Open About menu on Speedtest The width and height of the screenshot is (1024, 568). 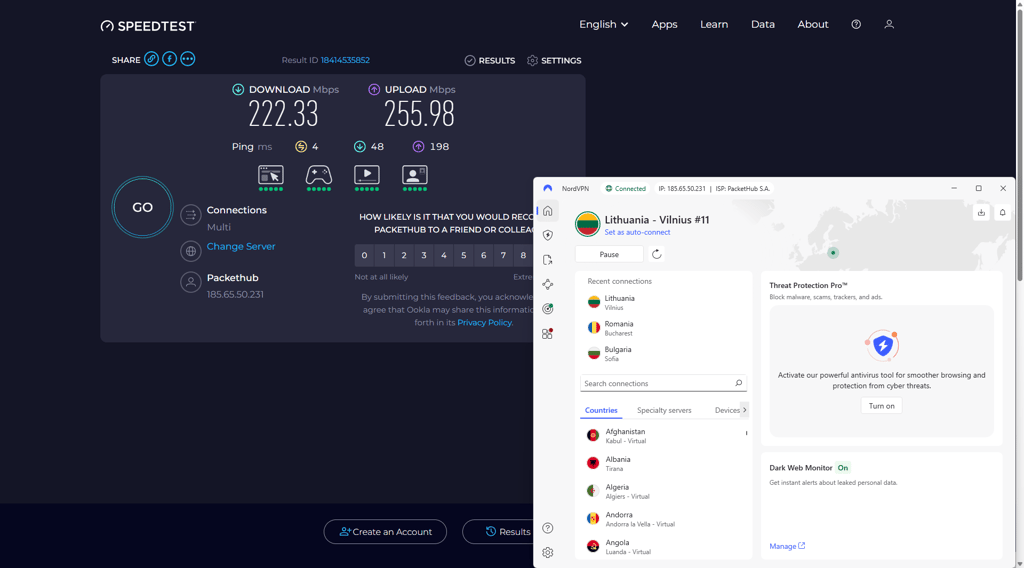812,24
